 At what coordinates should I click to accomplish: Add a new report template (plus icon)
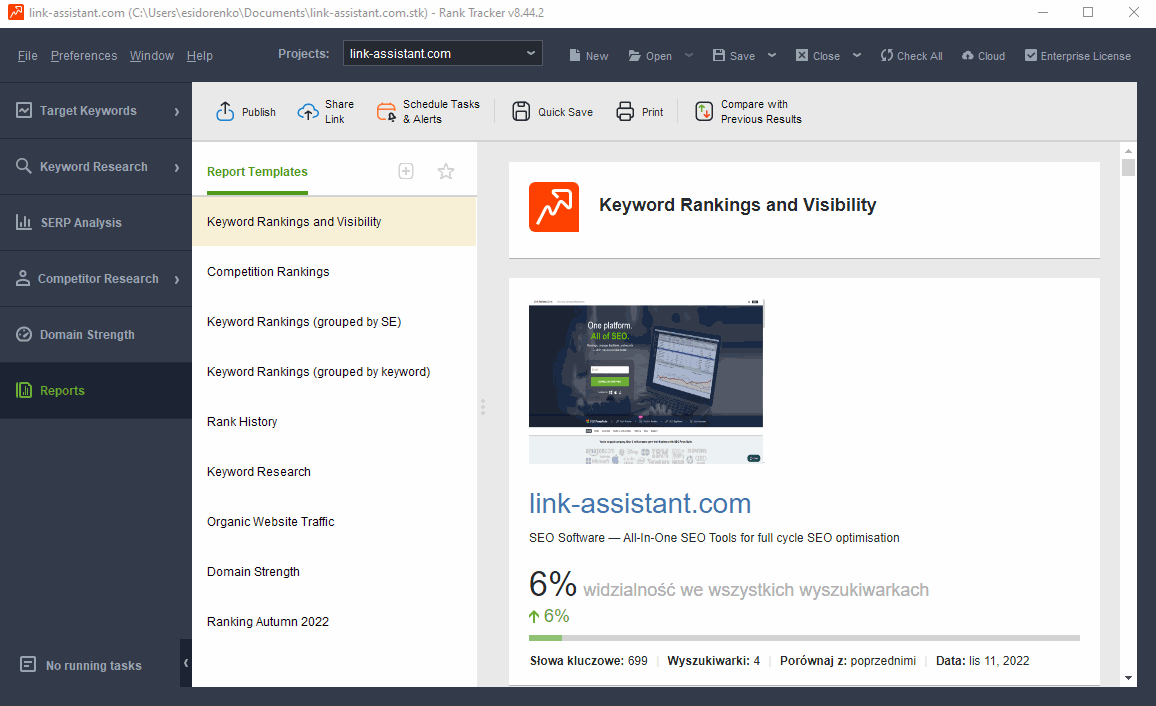click(x=406, y=171)
